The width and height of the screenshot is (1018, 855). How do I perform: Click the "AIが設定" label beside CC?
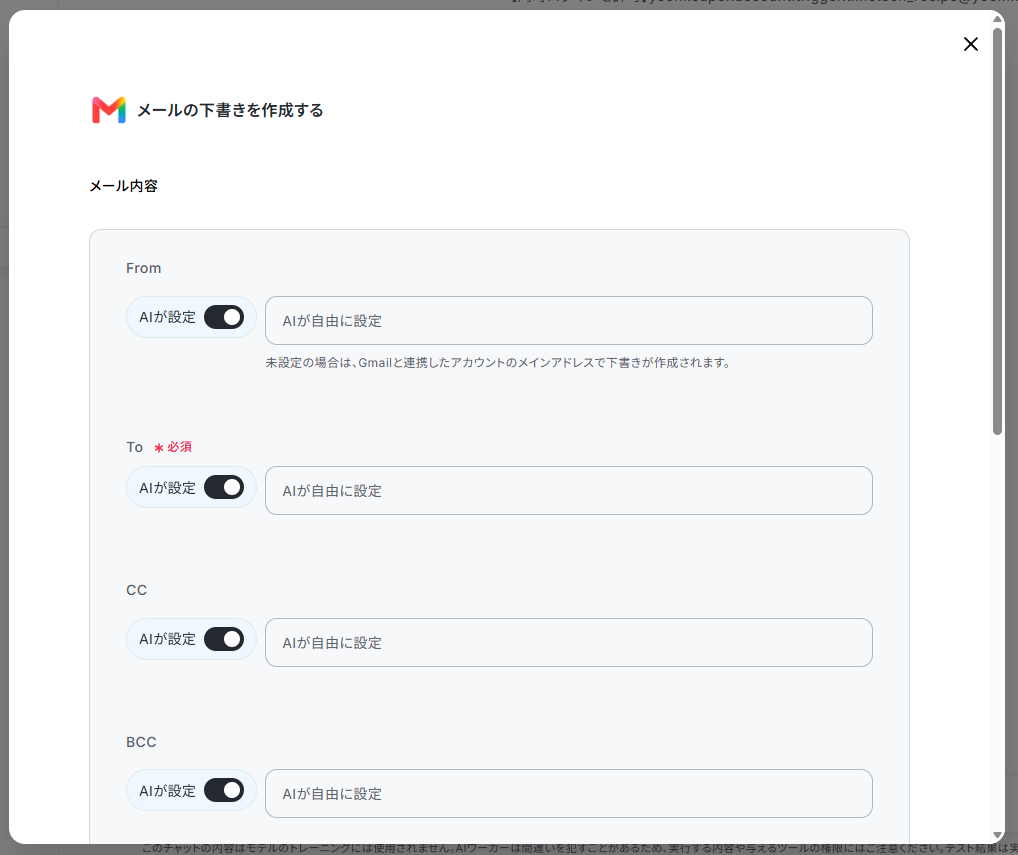168,639
